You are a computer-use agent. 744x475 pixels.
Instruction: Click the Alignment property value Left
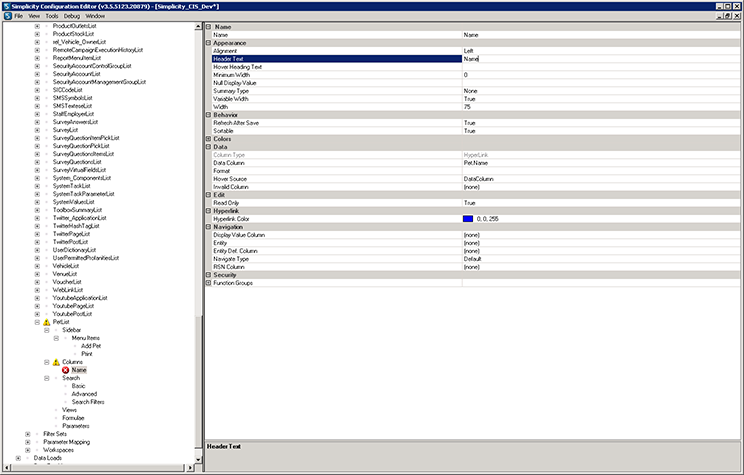601,51
